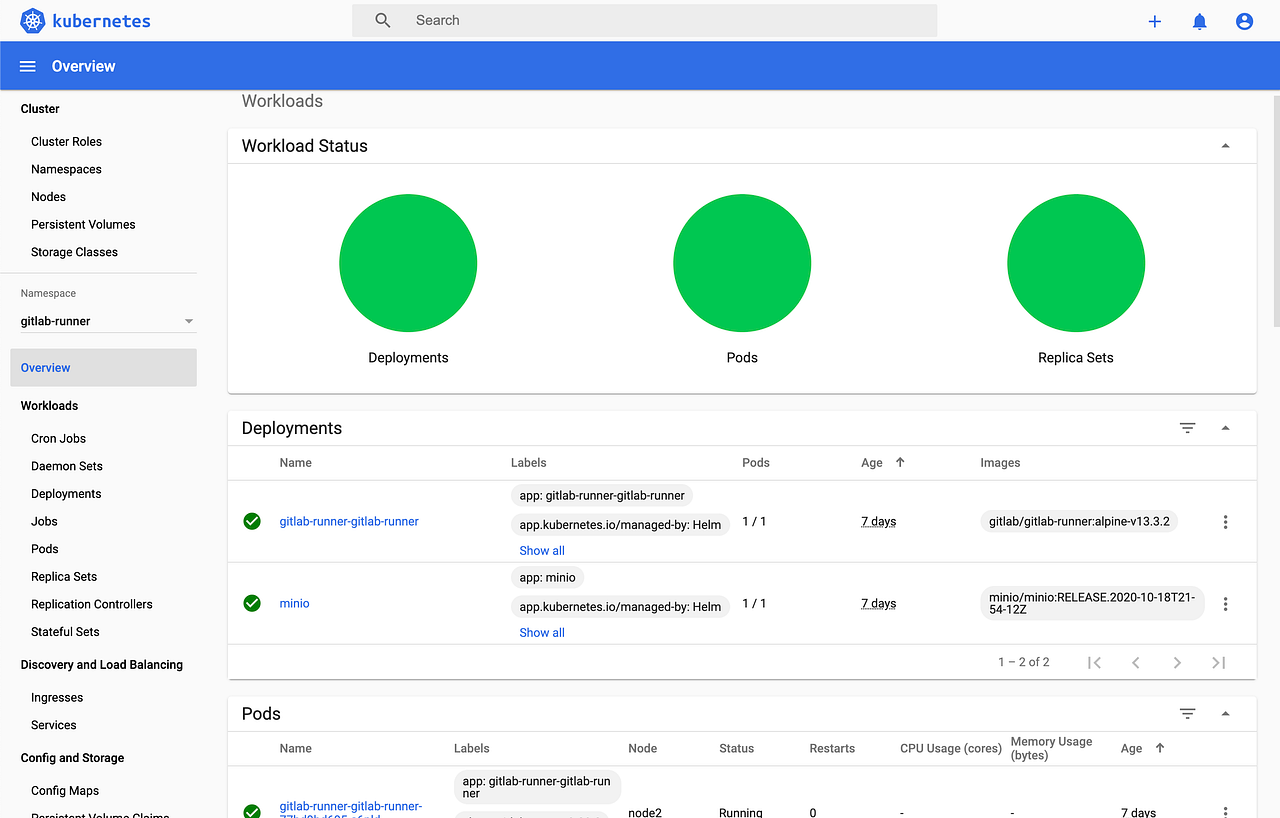
Task: Go to next page of Deployments pagination
Action: click(x=1177, y=662)
